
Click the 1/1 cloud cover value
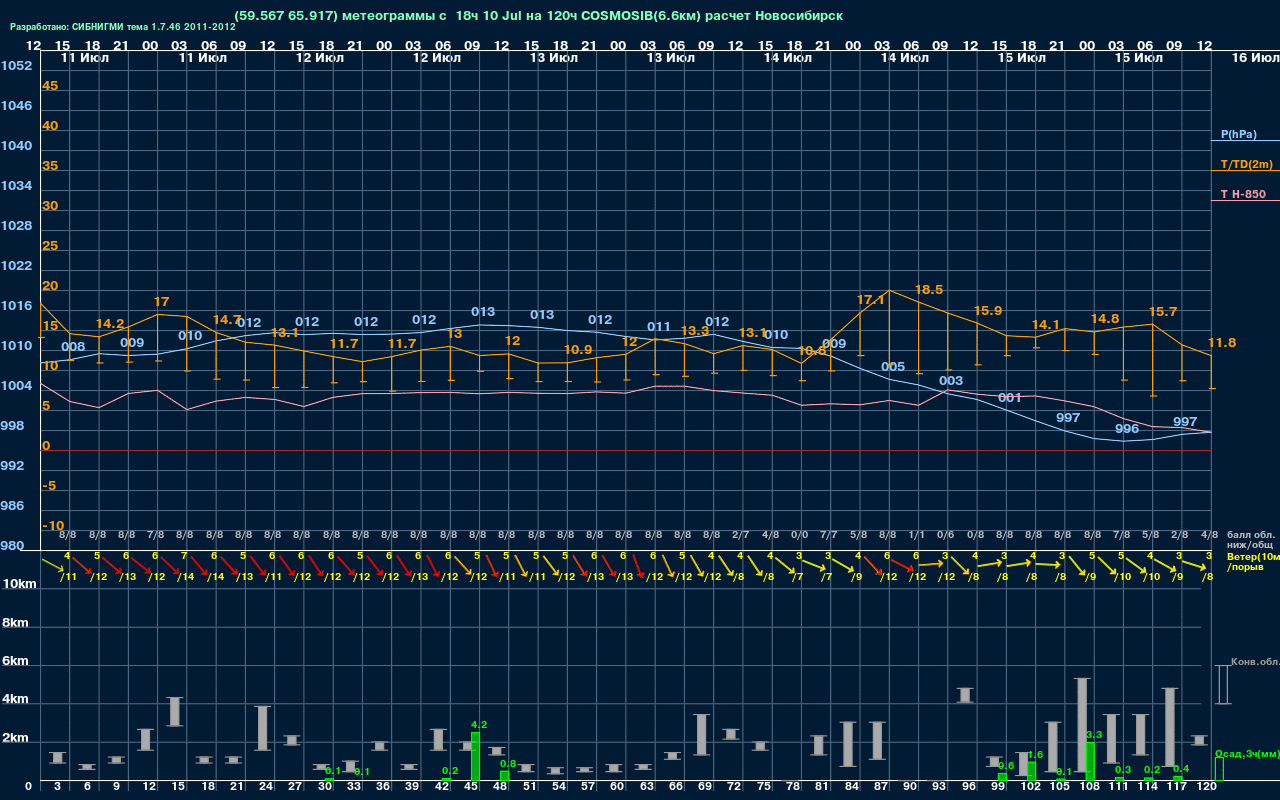pos(916,536)
